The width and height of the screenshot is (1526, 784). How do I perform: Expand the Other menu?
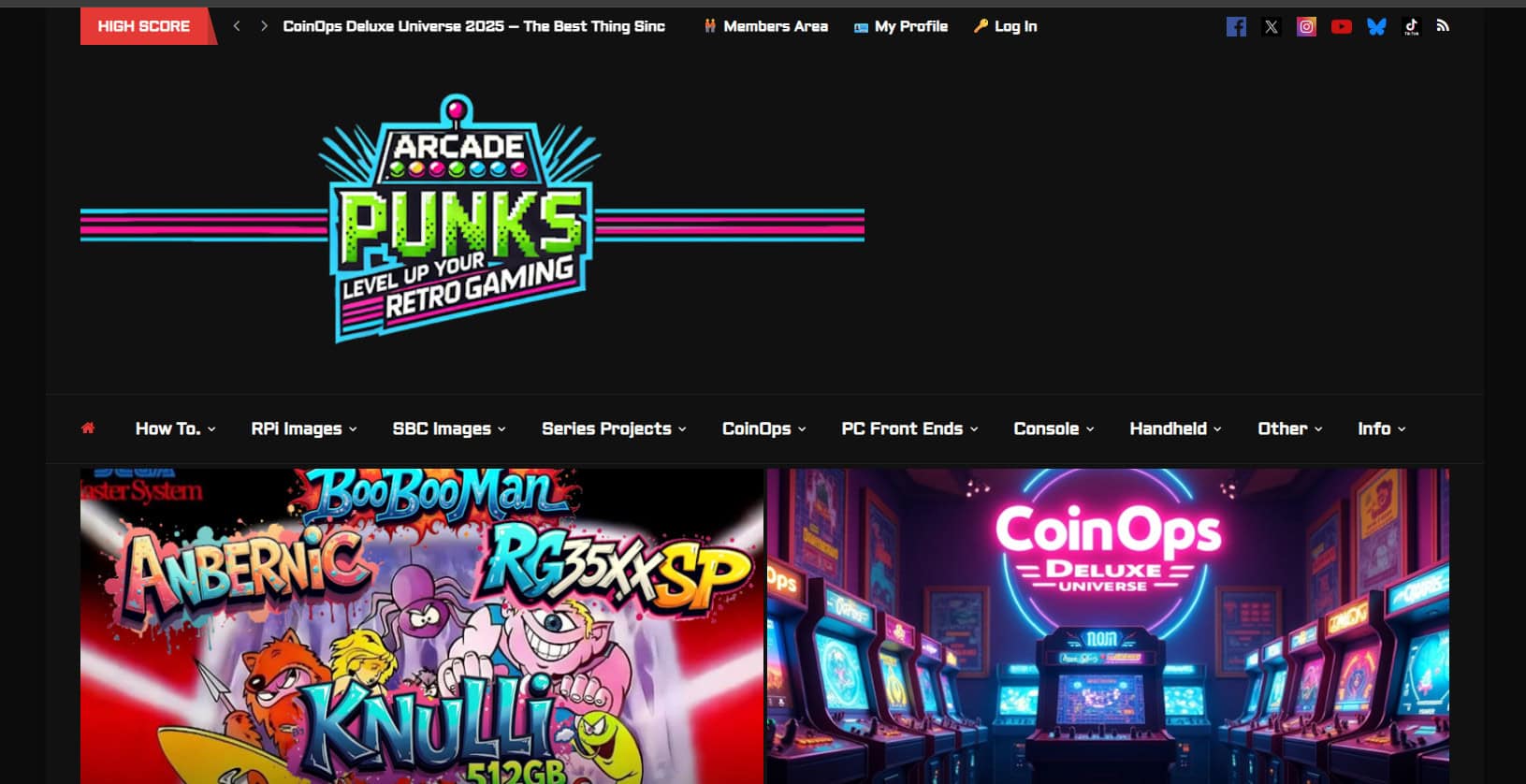(1289, 428)
